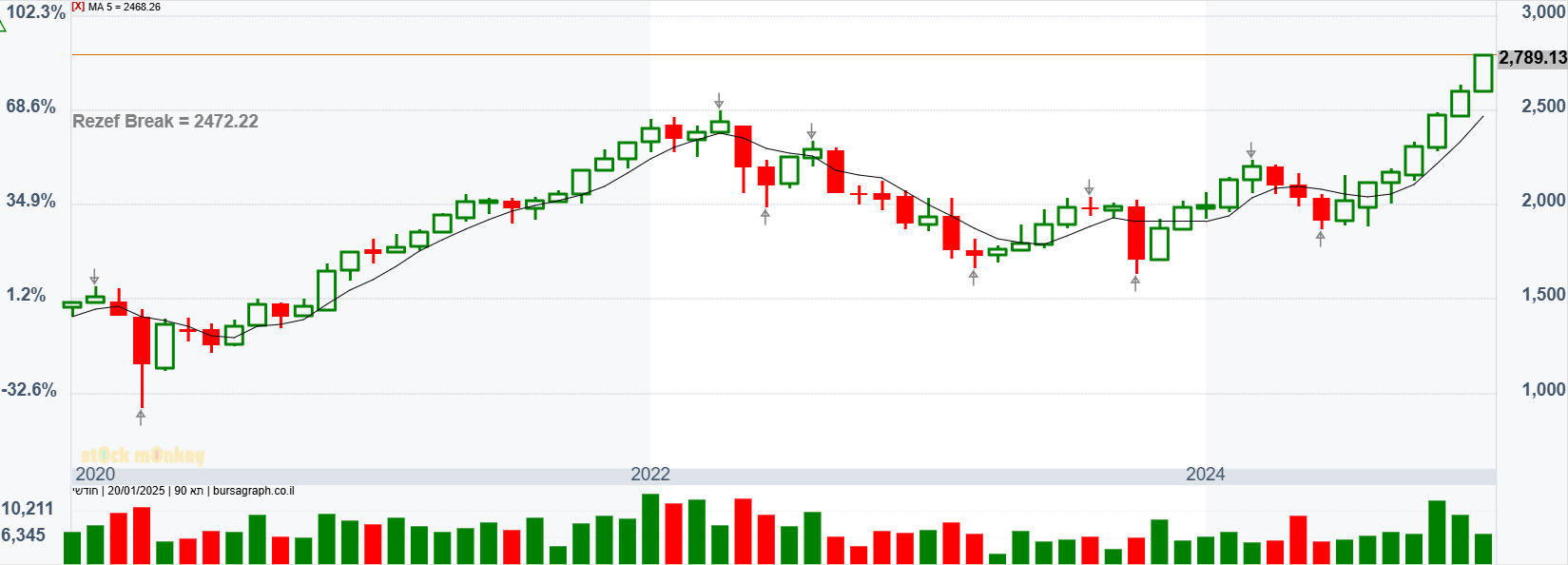Click the 10,211 volume axis label

(x=28, y=509)
